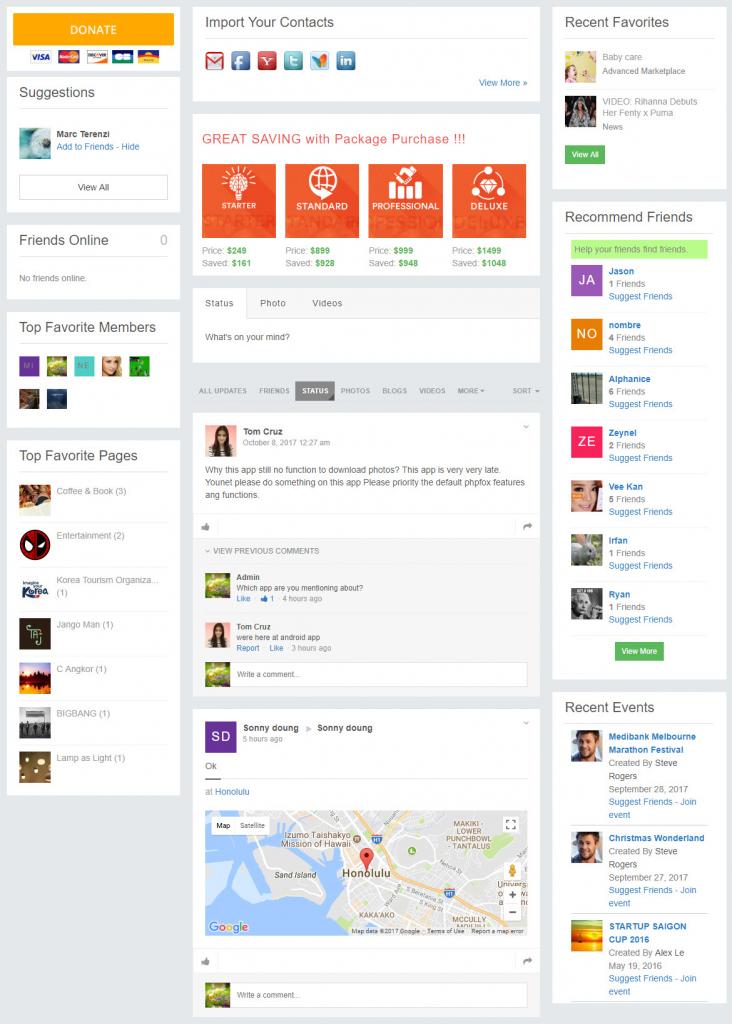
Task: Click the LinkedIn import icon
Action: [x=346, y=61]
